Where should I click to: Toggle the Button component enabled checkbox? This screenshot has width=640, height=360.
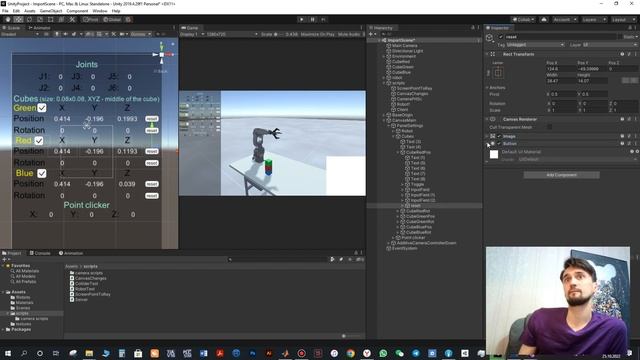coord(499,144)
